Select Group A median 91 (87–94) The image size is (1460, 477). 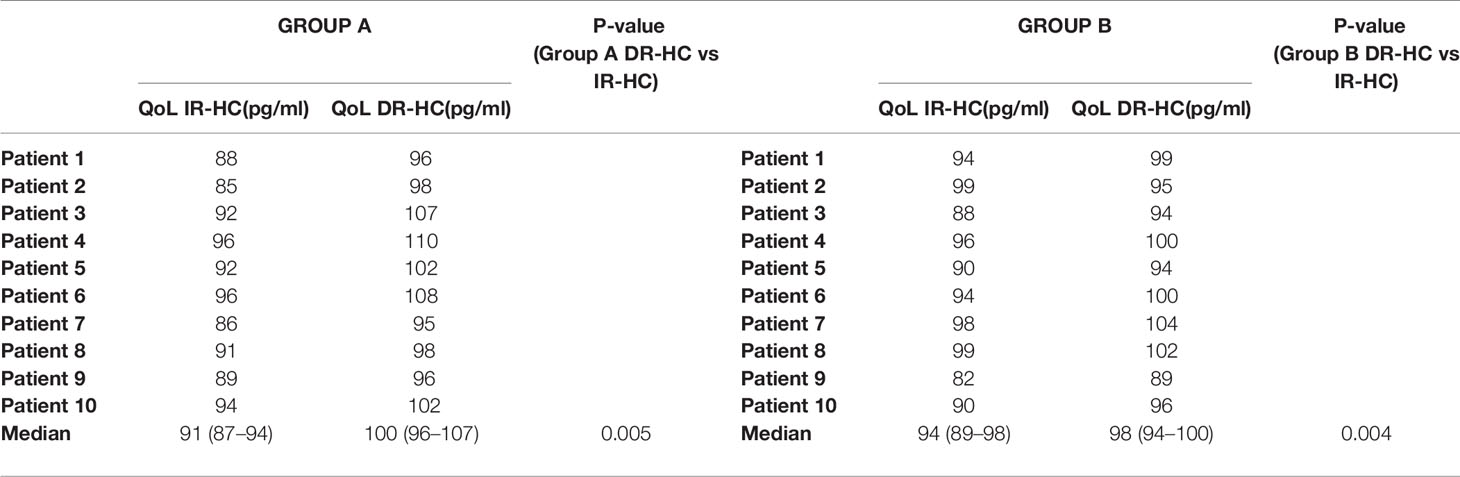(x=225, y=434)
